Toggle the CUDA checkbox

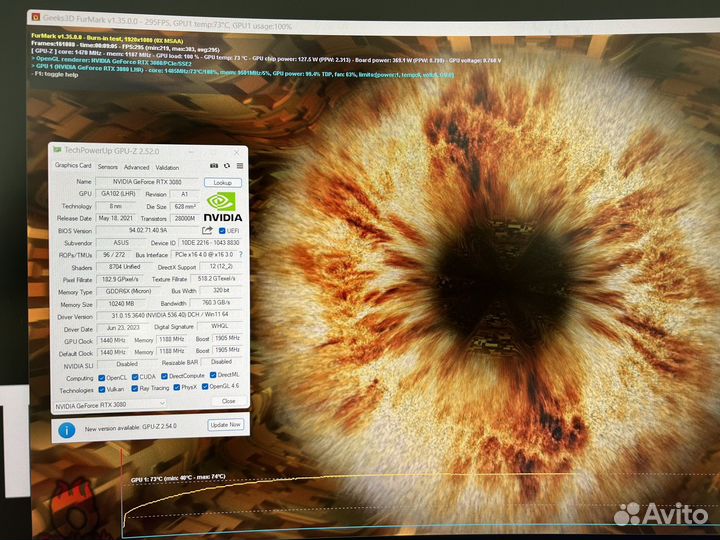(135, 377)
